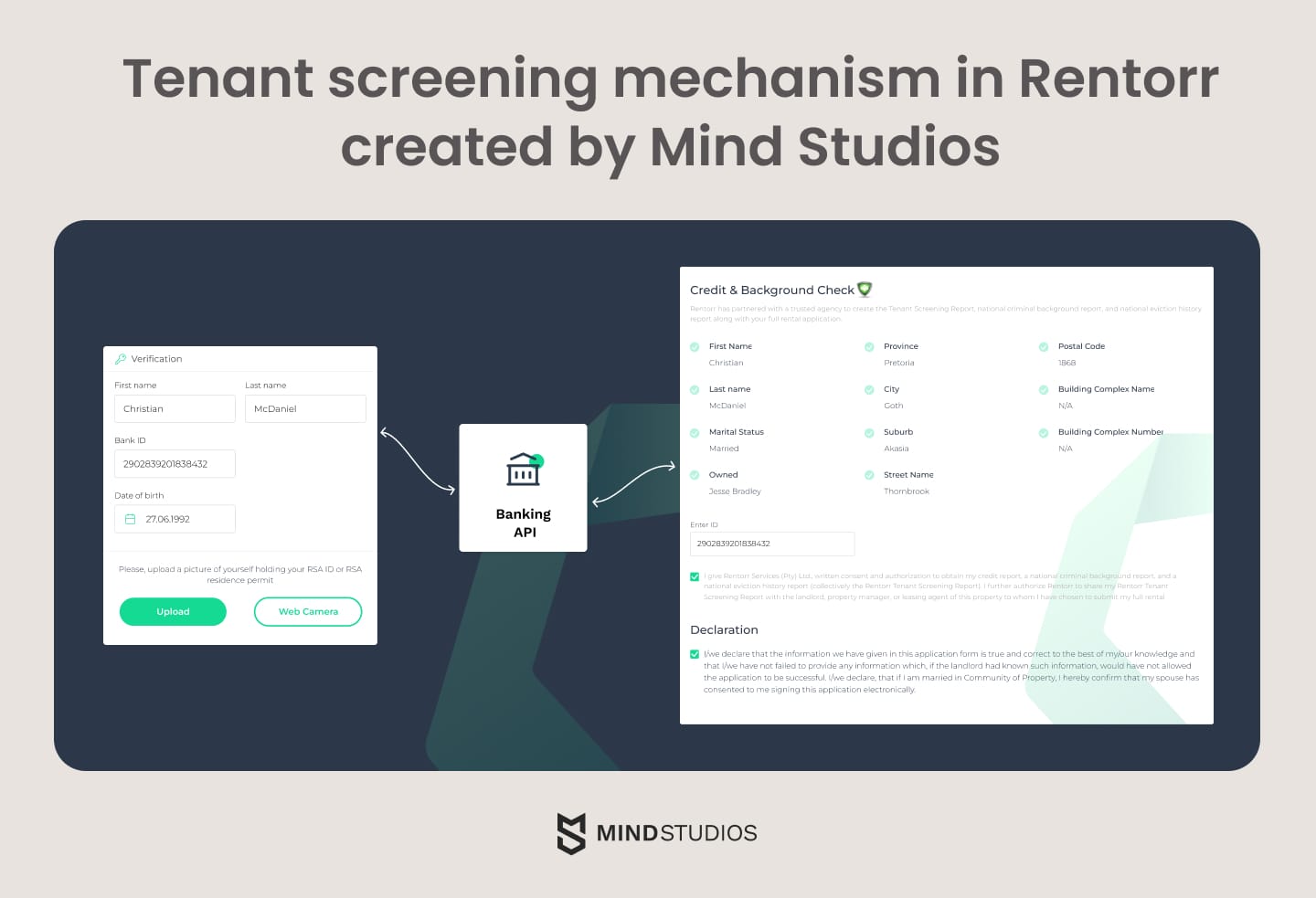Click the Married marital status value
The height and width of the screenshot is (898, 1316).
click(x=724, y=449)
